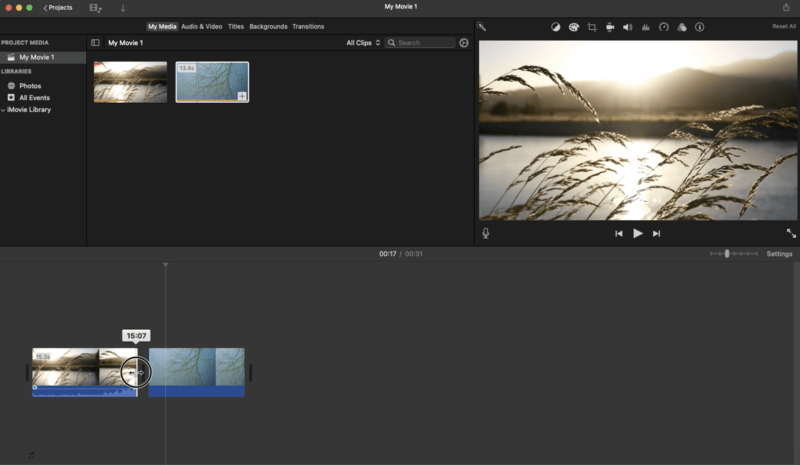Viewport: 800px width, 465px height.
Task: Collapse the iMovie Library chevron
Action: [3, 110]
